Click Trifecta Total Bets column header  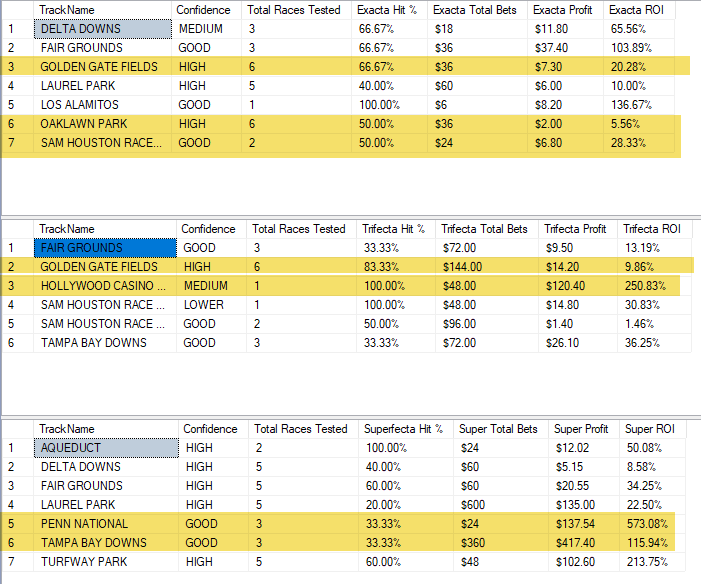pos(487,229)
